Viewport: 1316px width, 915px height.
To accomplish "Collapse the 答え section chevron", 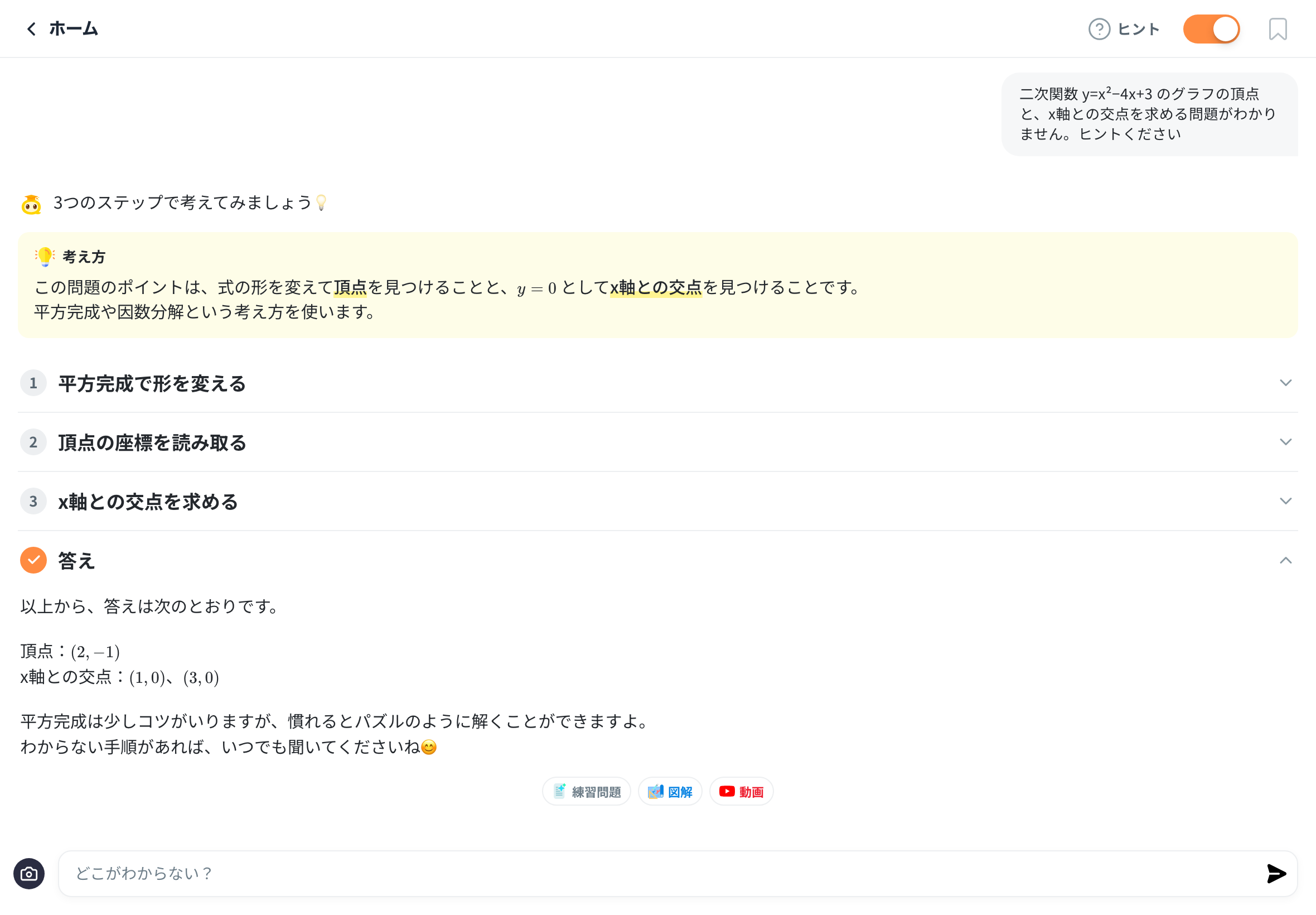I will pyautogui.click(x=1285, y=560).
